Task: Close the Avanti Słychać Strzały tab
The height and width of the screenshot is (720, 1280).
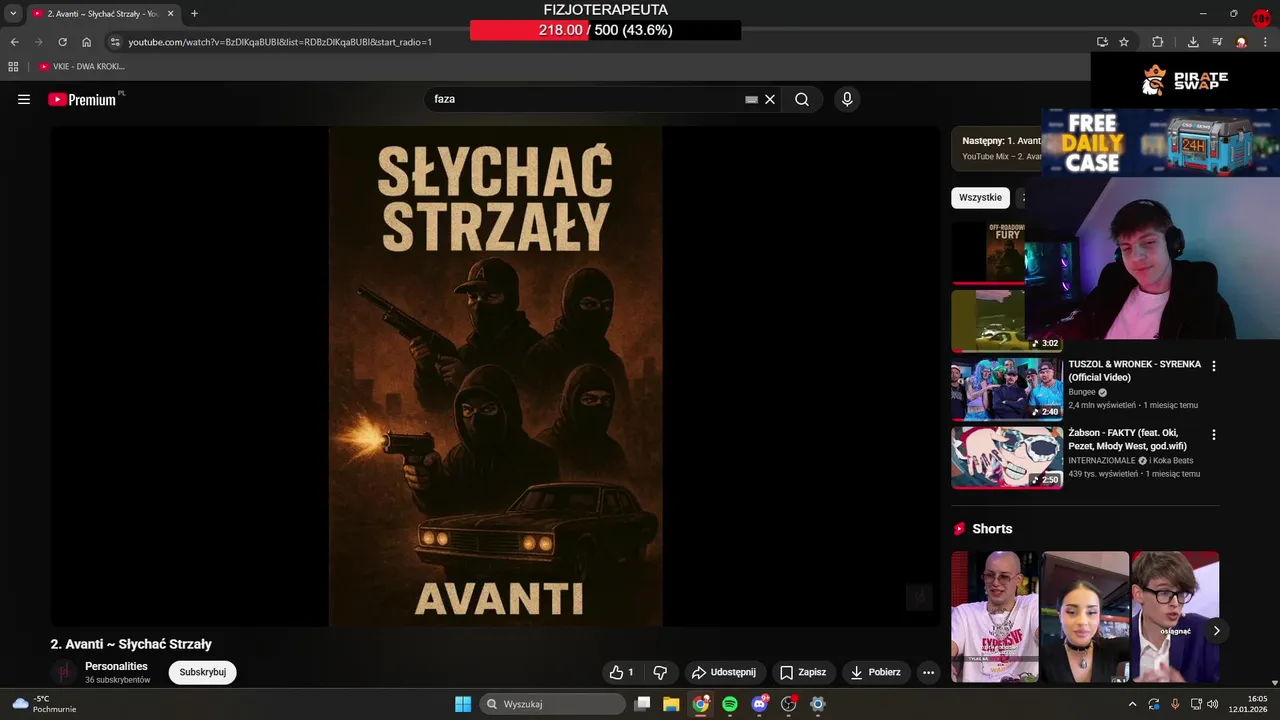Action: [170, 13]
